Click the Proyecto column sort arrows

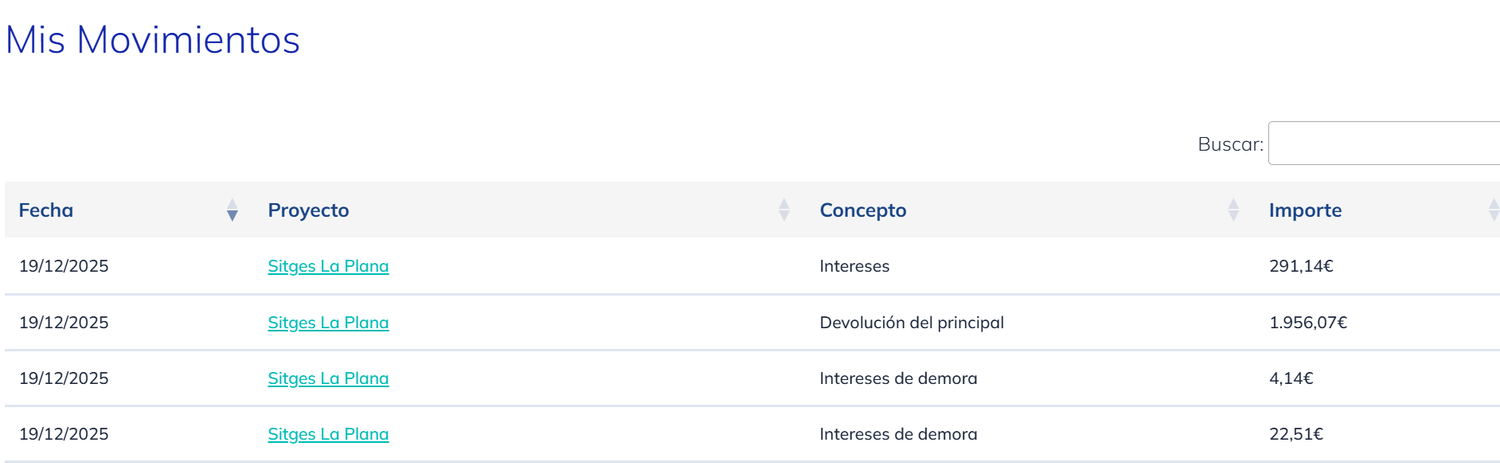(x=784, y=210)
